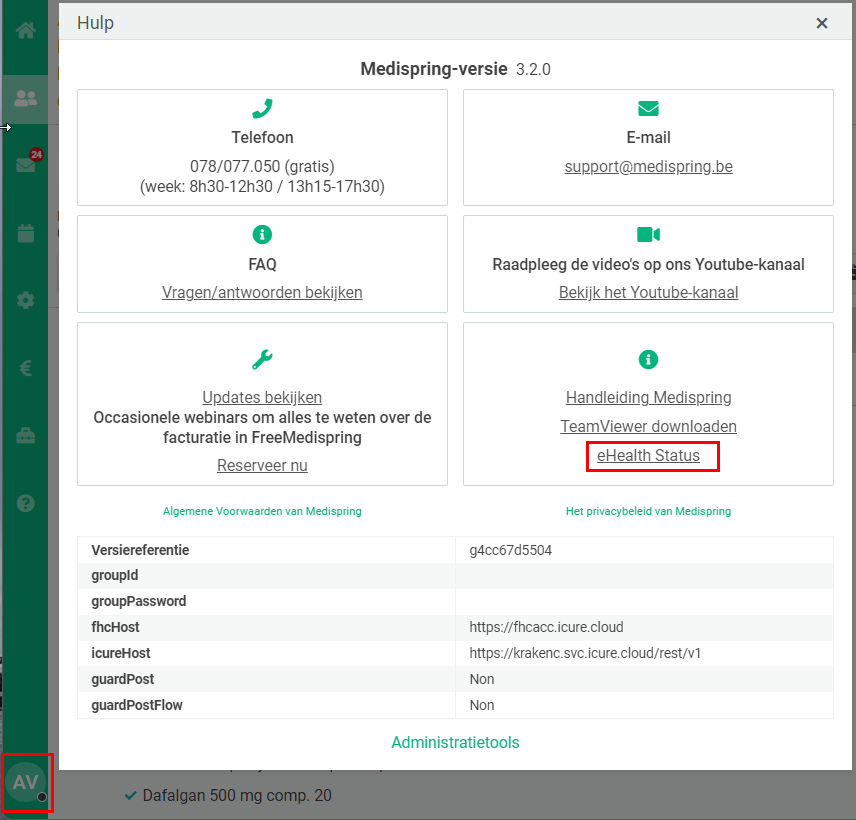The width and height of the screenshot is (856, 820).
Task: Click the guardPostFlow Non value
Action: point(482,705)
